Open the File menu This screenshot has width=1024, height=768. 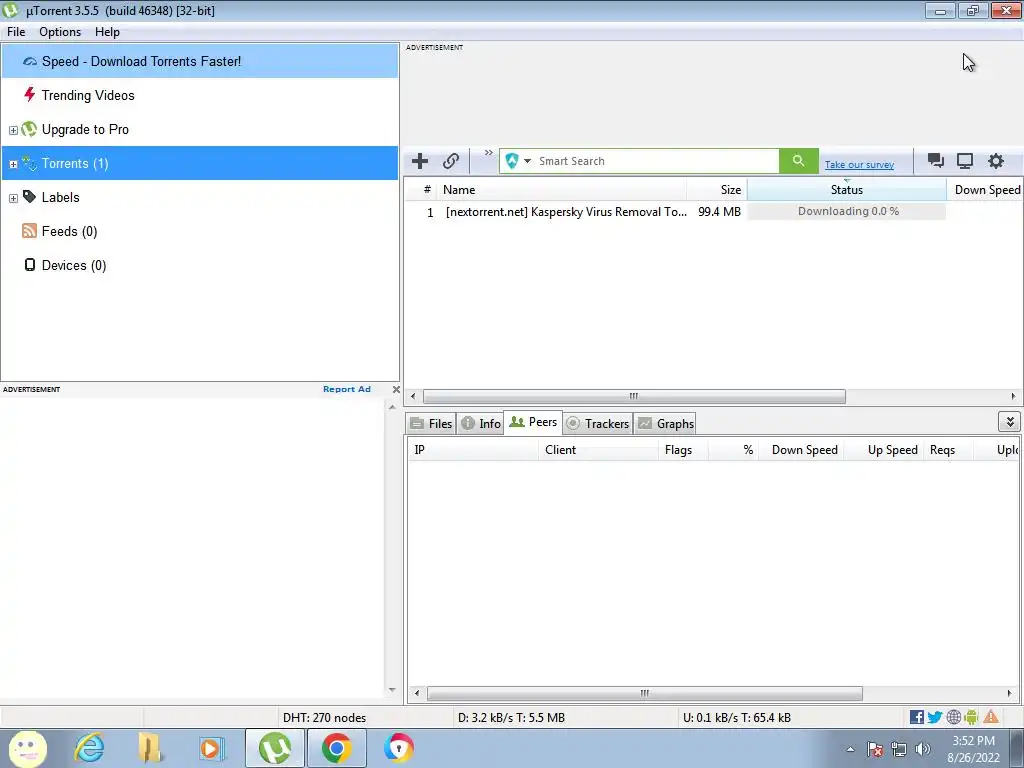(x=16, y=32)
